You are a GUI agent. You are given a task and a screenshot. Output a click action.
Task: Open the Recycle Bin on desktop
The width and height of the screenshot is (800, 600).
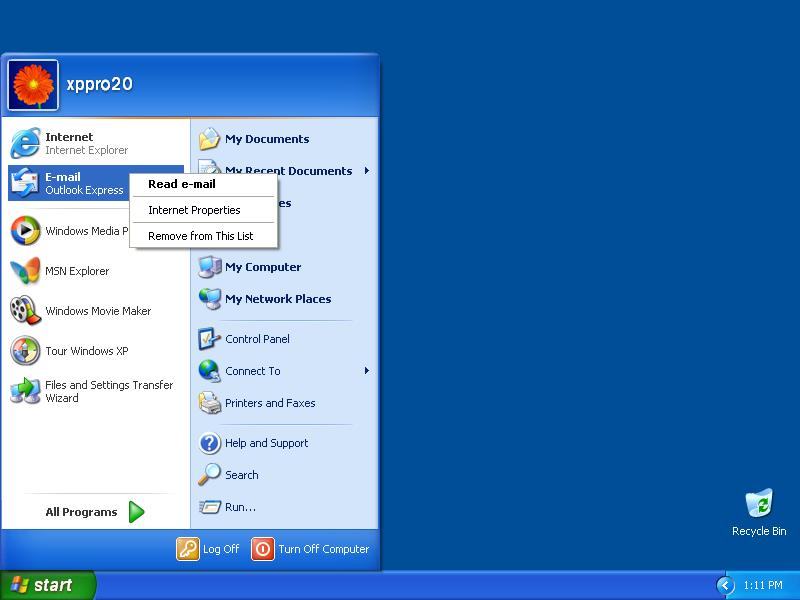coord(759,512)
